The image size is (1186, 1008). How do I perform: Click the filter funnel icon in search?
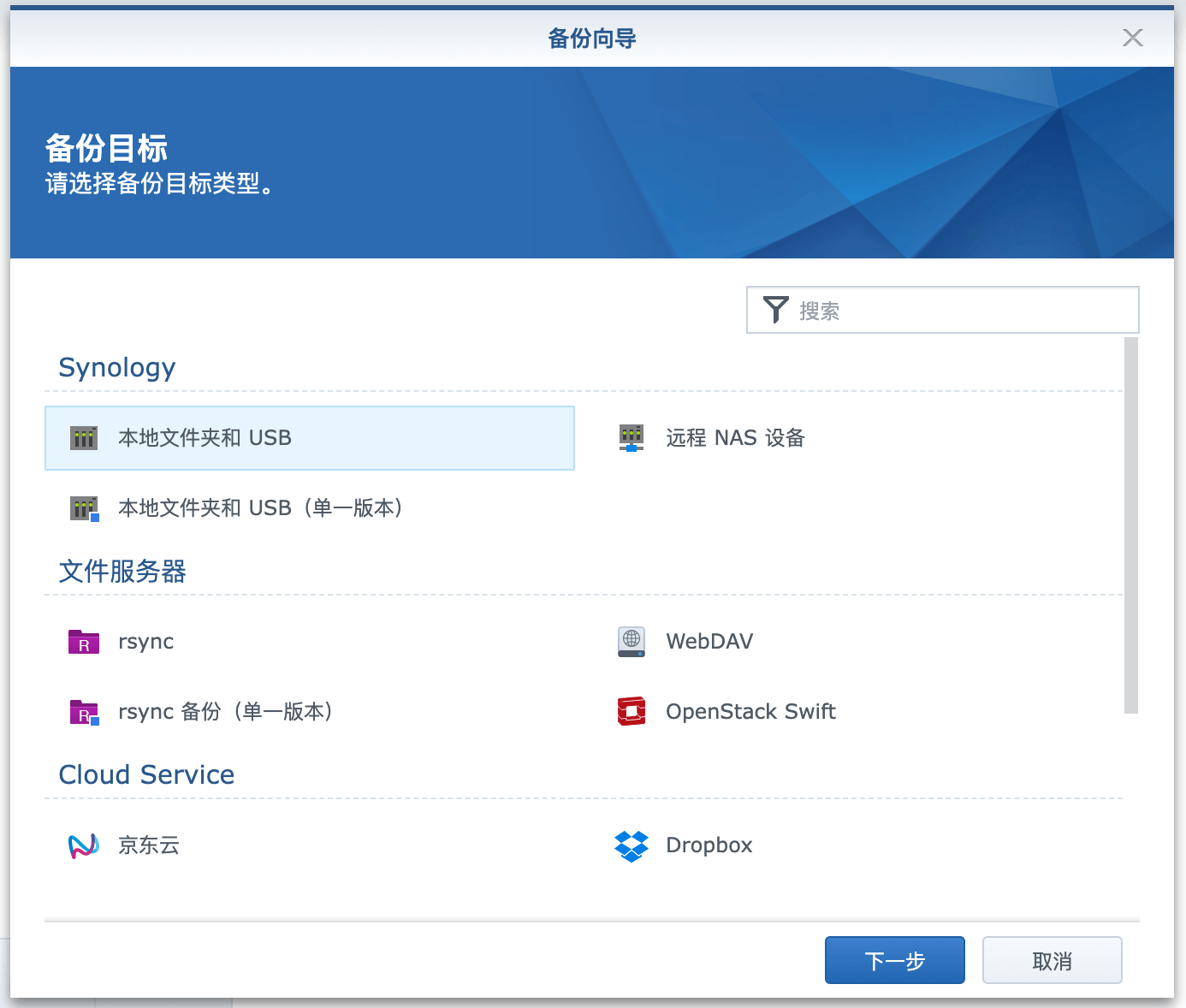pyautogui.click(x=775, y=310)
